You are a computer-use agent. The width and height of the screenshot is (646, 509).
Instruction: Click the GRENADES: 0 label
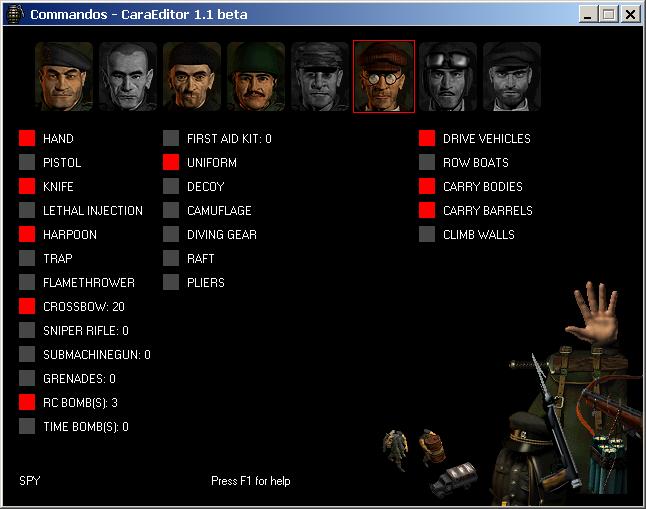click(79, 379)
